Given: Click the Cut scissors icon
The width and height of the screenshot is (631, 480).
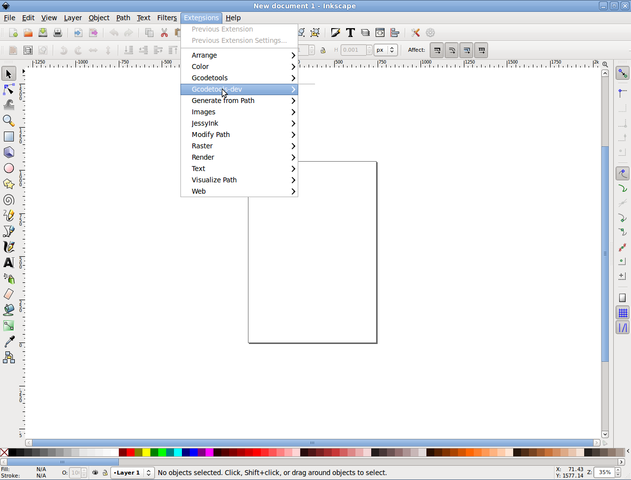Looking at the screenshot, I should [164, 33].
